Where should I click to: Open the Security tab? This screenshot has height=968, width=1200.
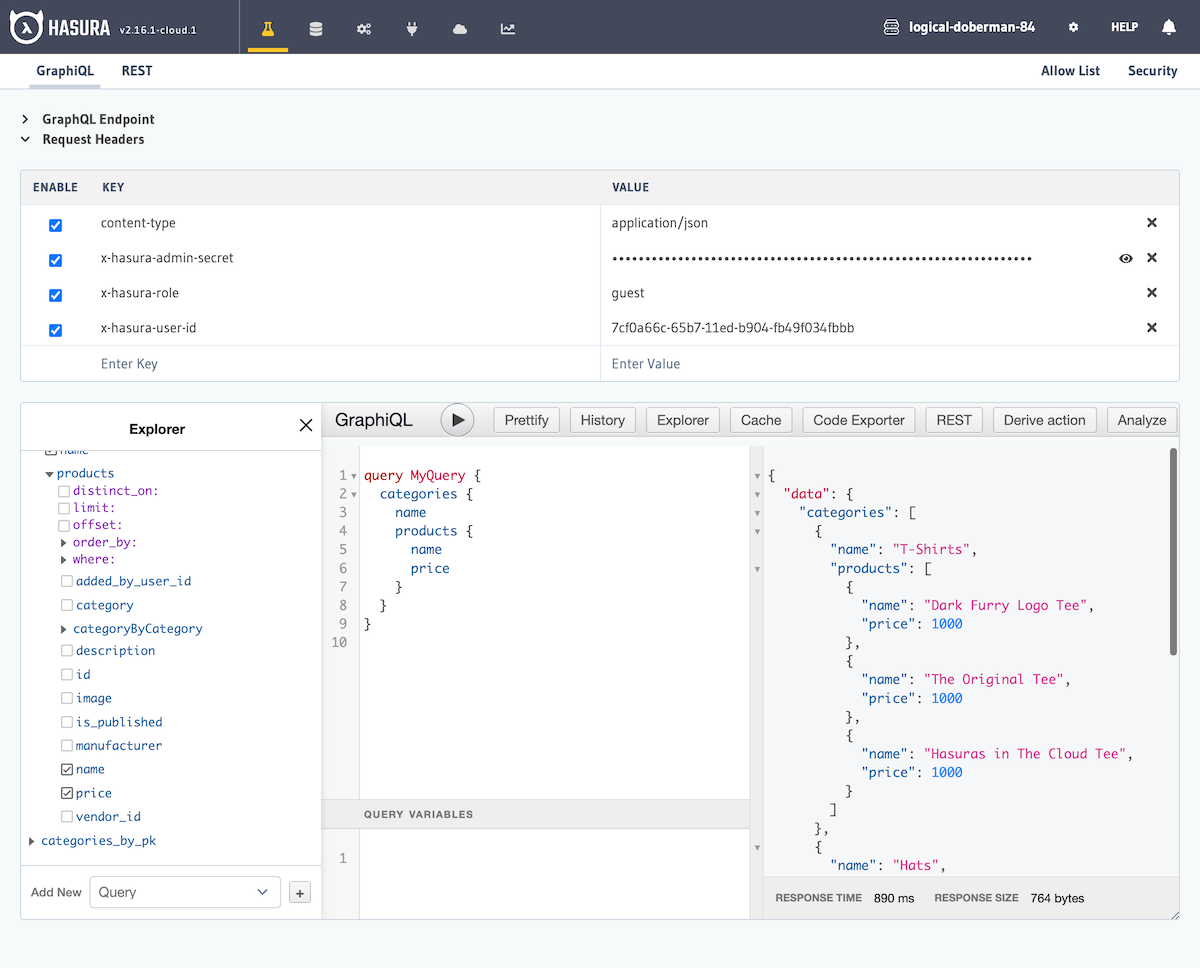[1152, 71]
